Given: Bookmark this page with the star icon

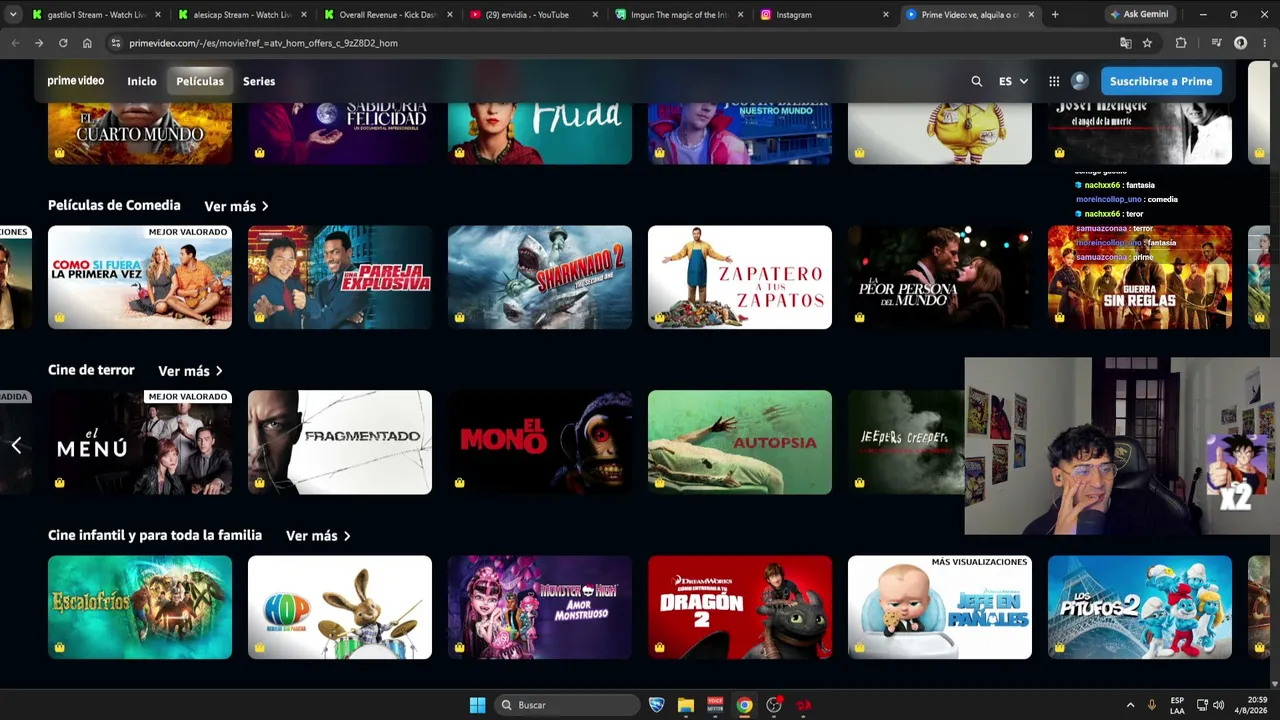Looking at the screenshot, I should 1147,43.
